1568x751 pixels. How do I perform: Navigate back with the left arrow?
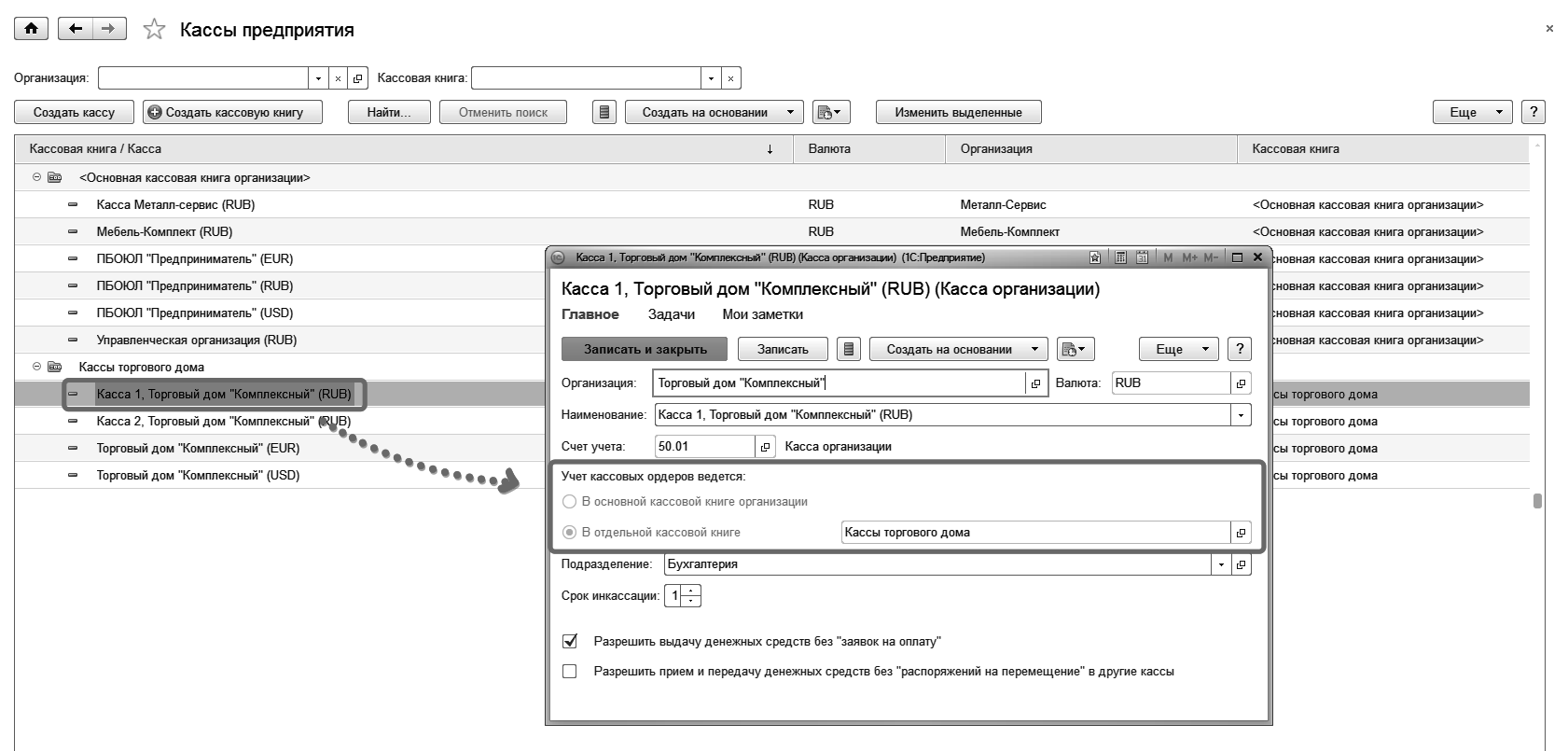[76, 29]
